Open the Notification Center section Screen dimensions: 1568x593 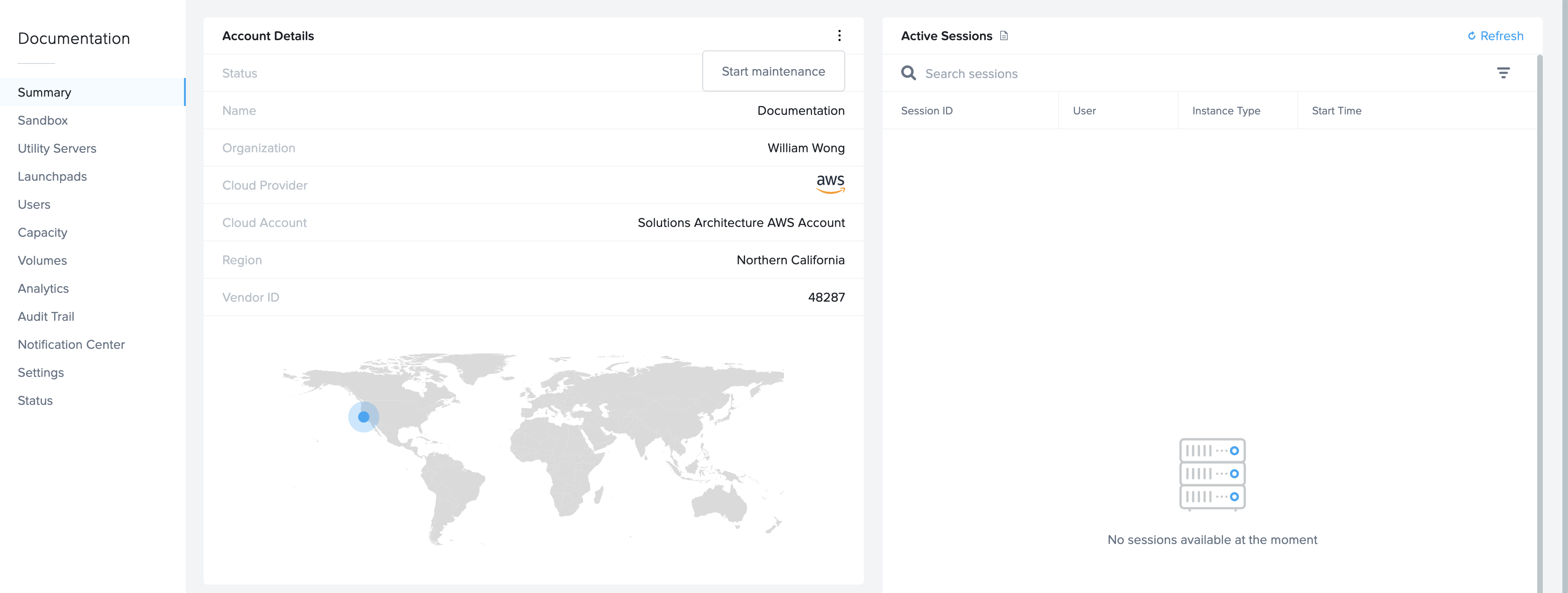point(71,344)
